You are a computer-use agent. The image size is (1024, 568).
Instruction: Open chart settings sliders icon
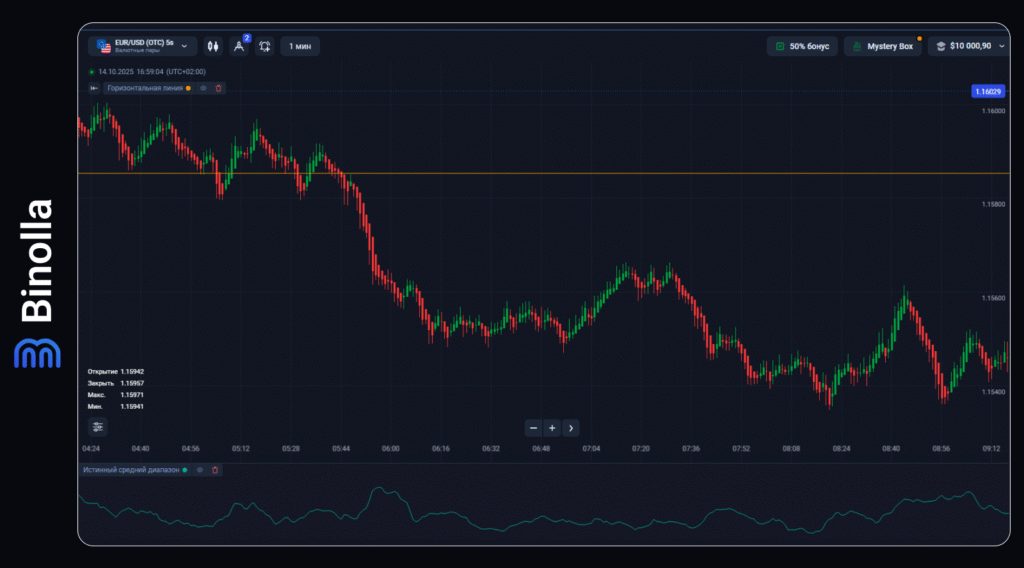[x=97, y=427]
